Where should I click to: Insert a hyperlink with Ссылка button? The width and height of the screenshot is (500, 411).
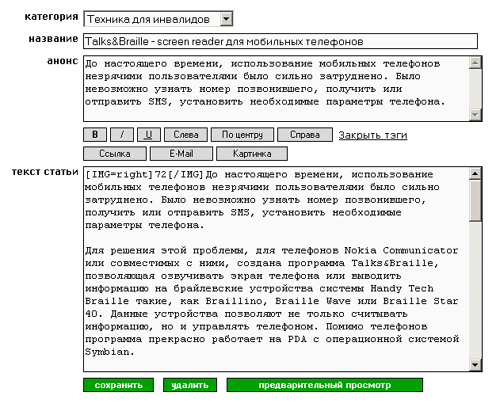[115, 154]
